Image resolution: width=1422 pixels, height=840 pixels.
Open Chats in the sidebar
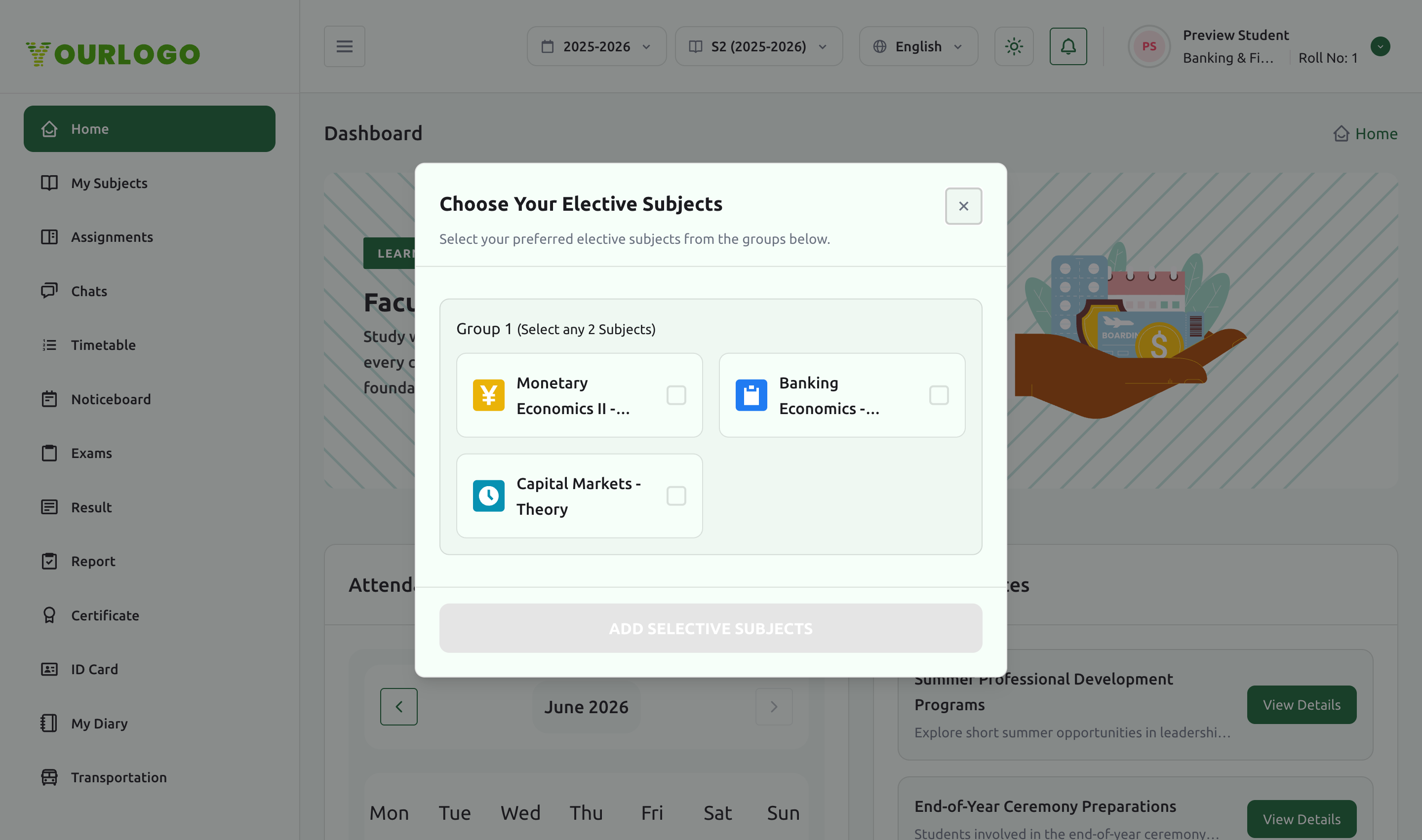click(x=150, y=291)
